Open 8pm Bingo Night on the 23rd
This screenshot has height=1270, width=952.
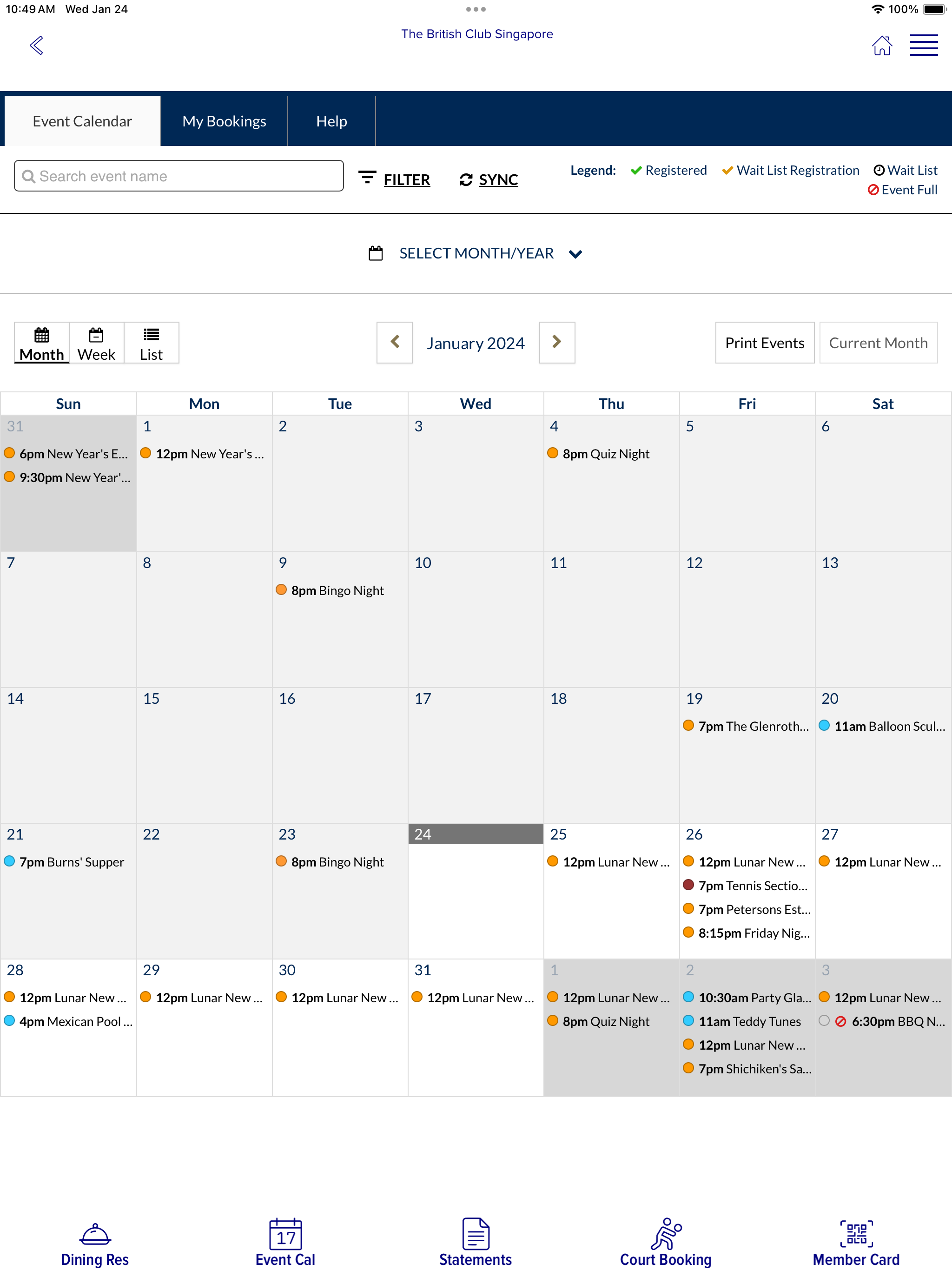click(330, 862)
